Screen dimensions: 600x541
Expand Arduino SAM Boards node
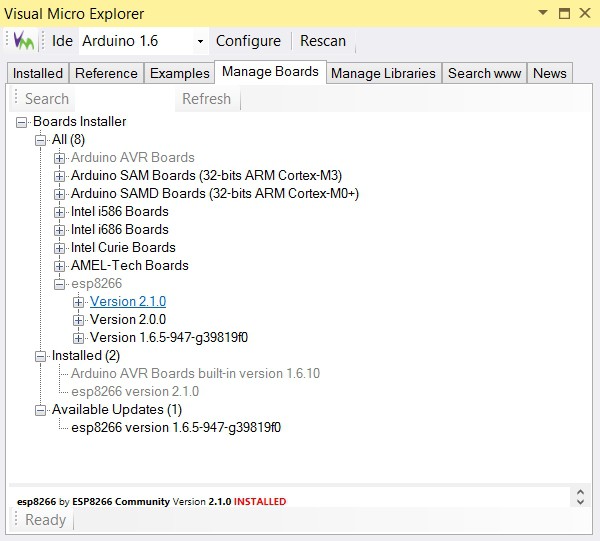(59, 176)
